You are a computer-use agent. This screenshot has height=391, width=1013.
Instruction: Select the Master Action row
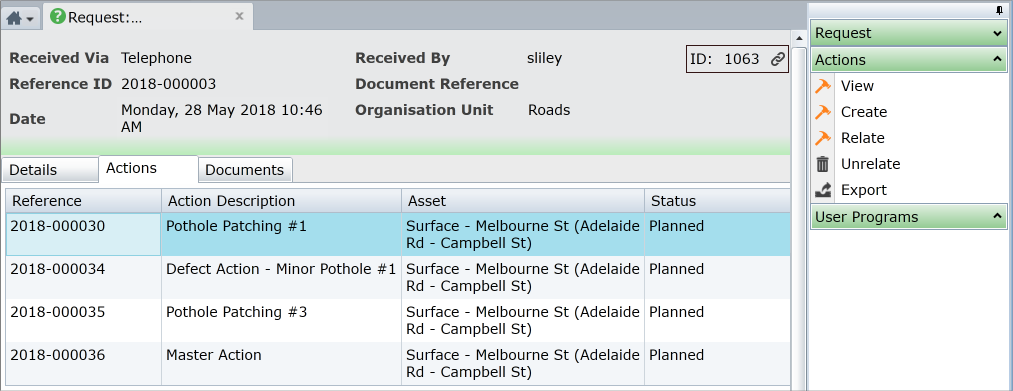398,363
